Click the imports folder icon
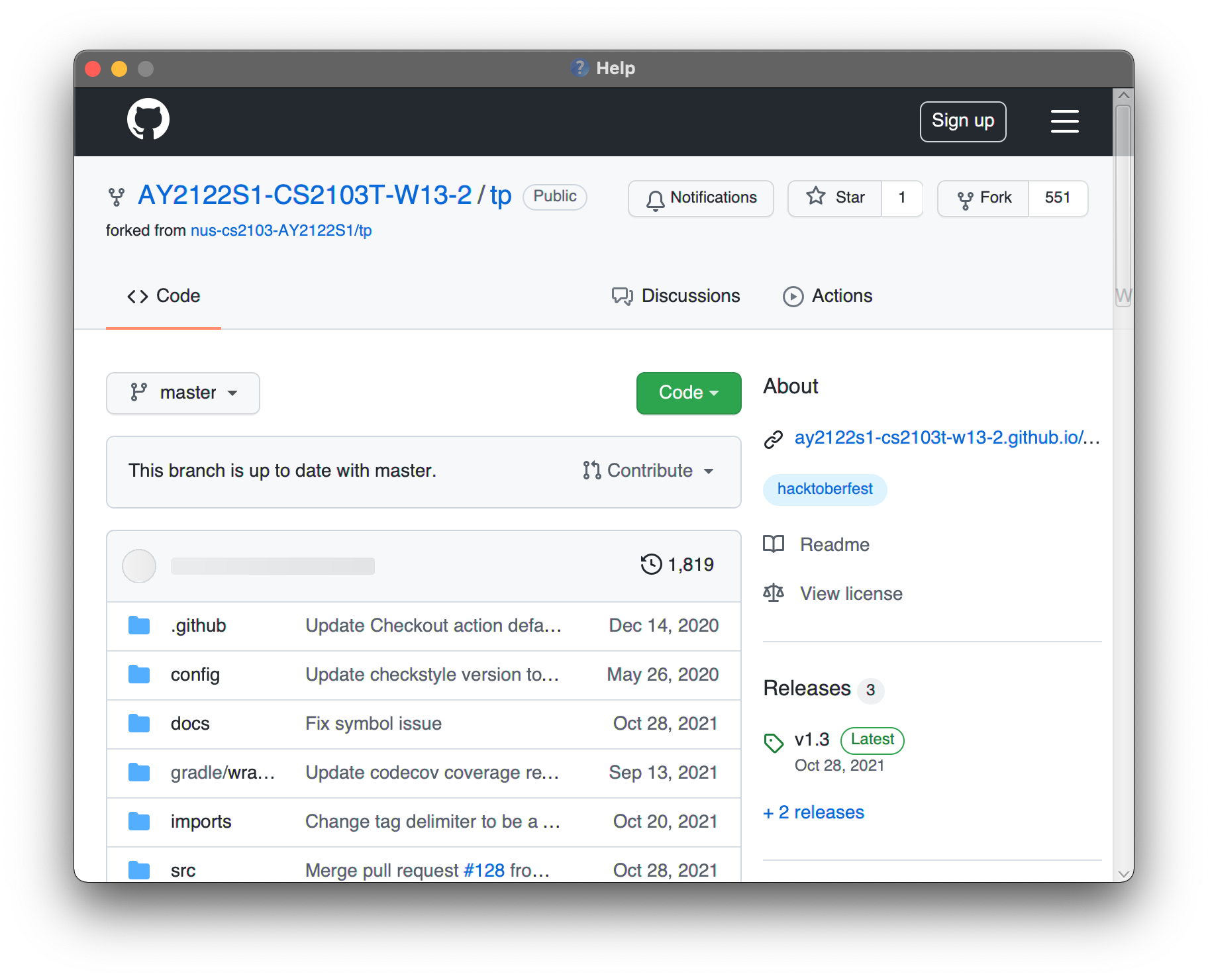This screenshot has width=1208, height=980. coord(139,821)
